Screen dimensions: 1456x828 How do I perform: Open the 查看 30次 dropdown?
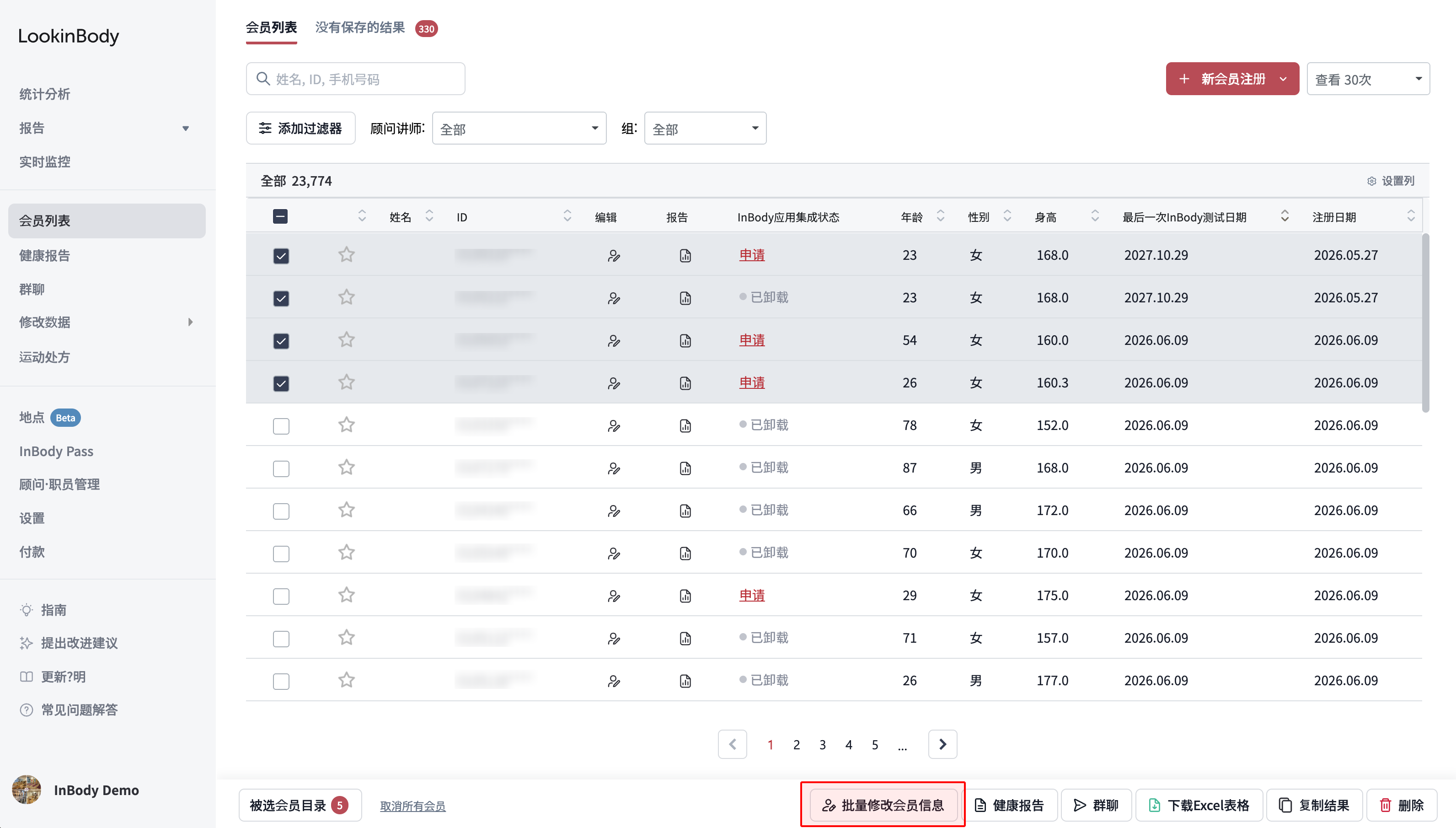click(x=1368, y=79)
